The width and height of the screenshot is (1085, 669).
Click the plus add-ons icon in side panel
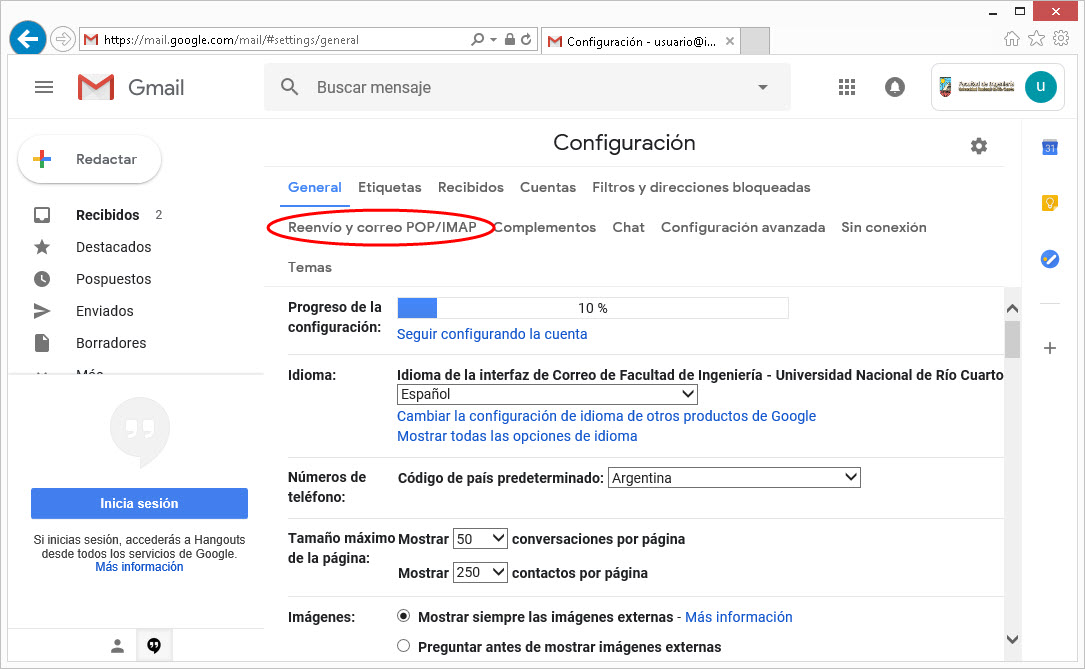click(x=1050, y=348)
